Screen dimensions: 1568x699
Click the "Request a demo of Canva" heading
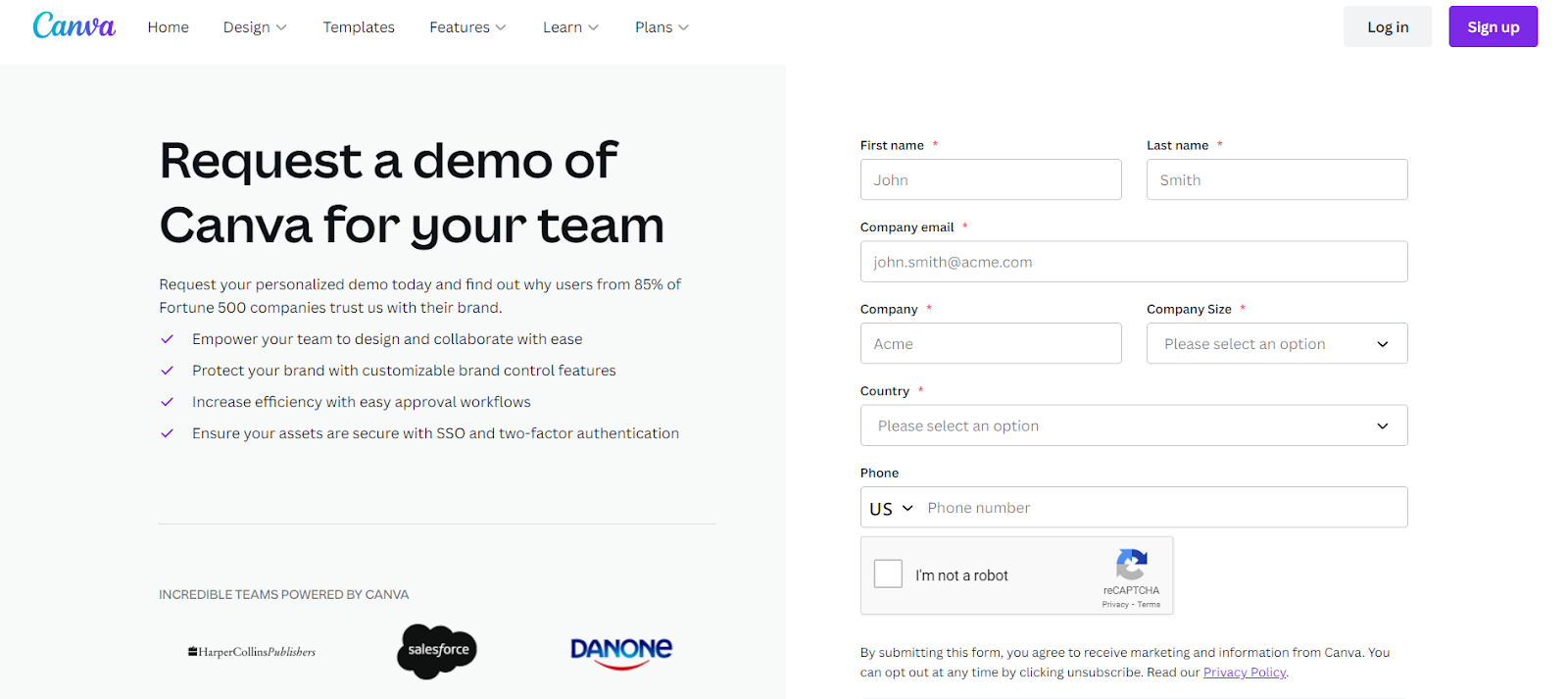coord(412,192)
